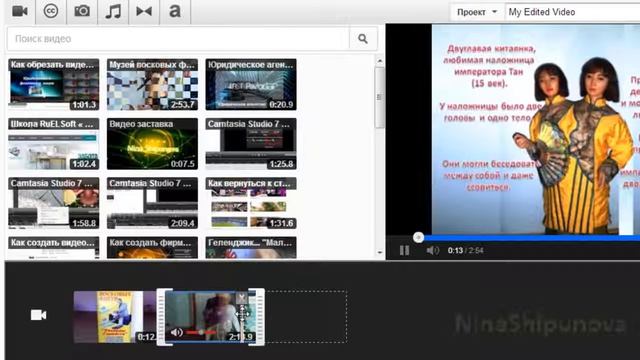Open the Creative Commons videos tab
This screenshot has height=360, width=640.
click(51, 11)
